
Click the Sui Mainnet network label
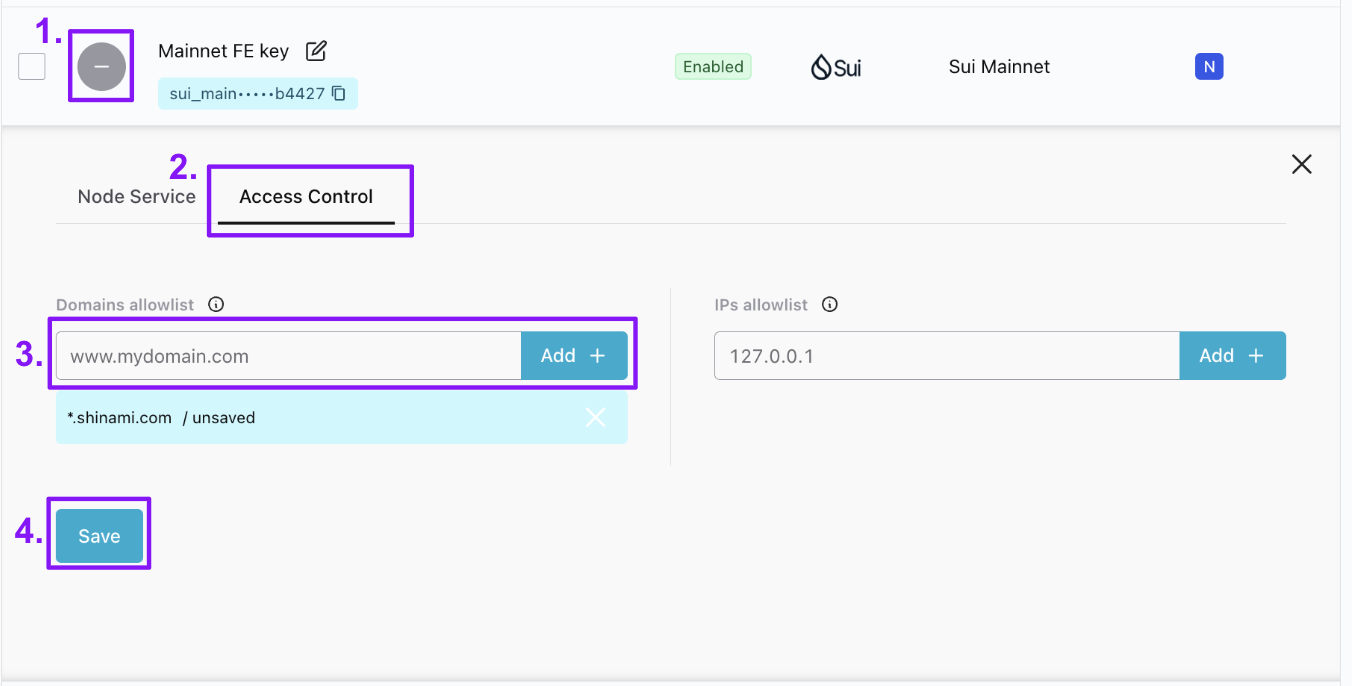click(x=999, y=67)
